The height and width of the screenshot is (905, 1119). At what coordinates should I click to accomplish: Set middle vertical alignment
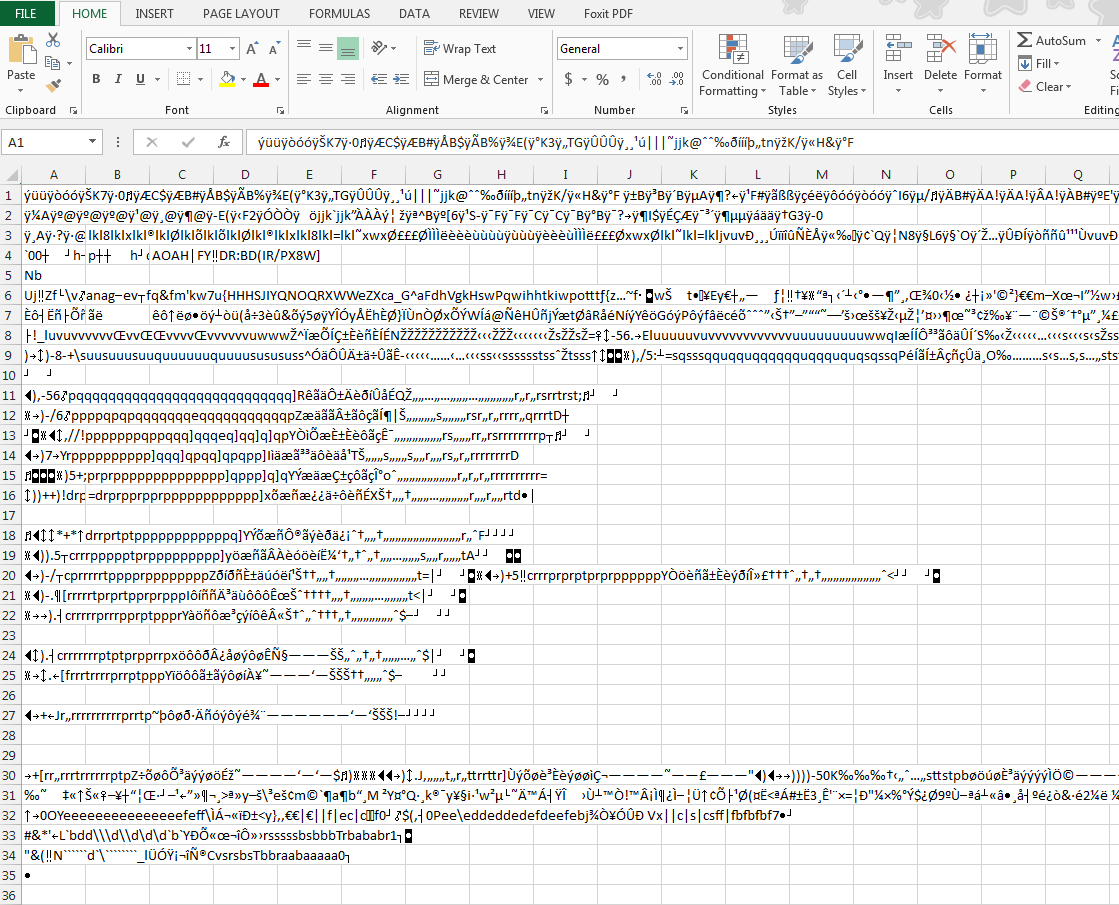point(326,48)
